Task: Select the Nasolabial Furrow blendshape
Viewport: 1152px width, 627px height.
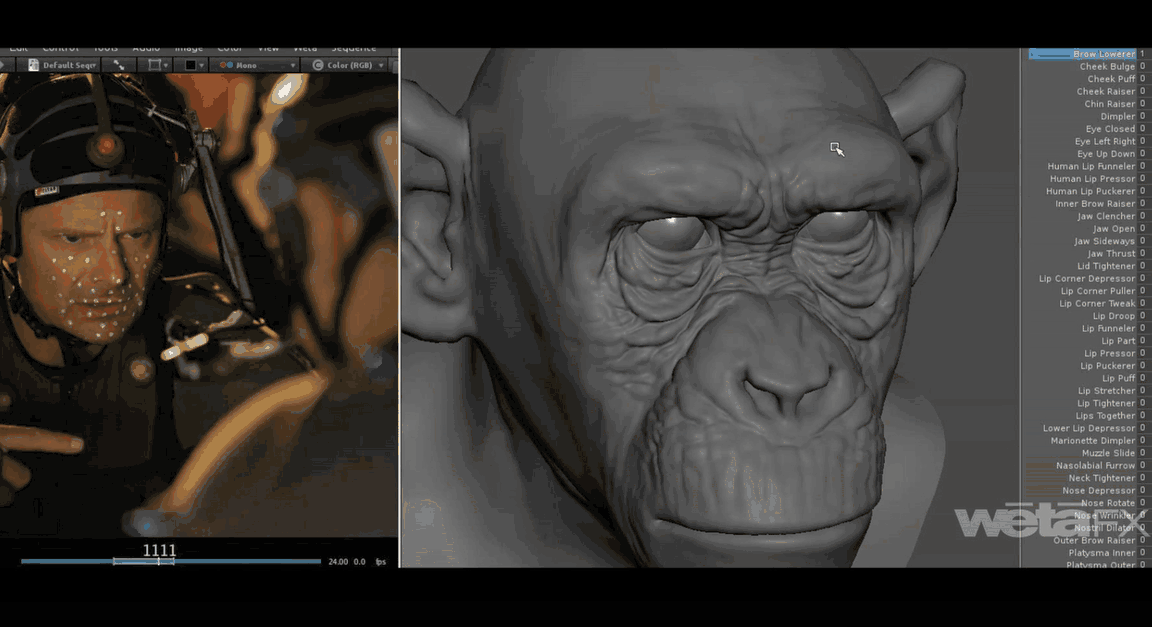Action: pyautogui.click(x=1095, y=466)
